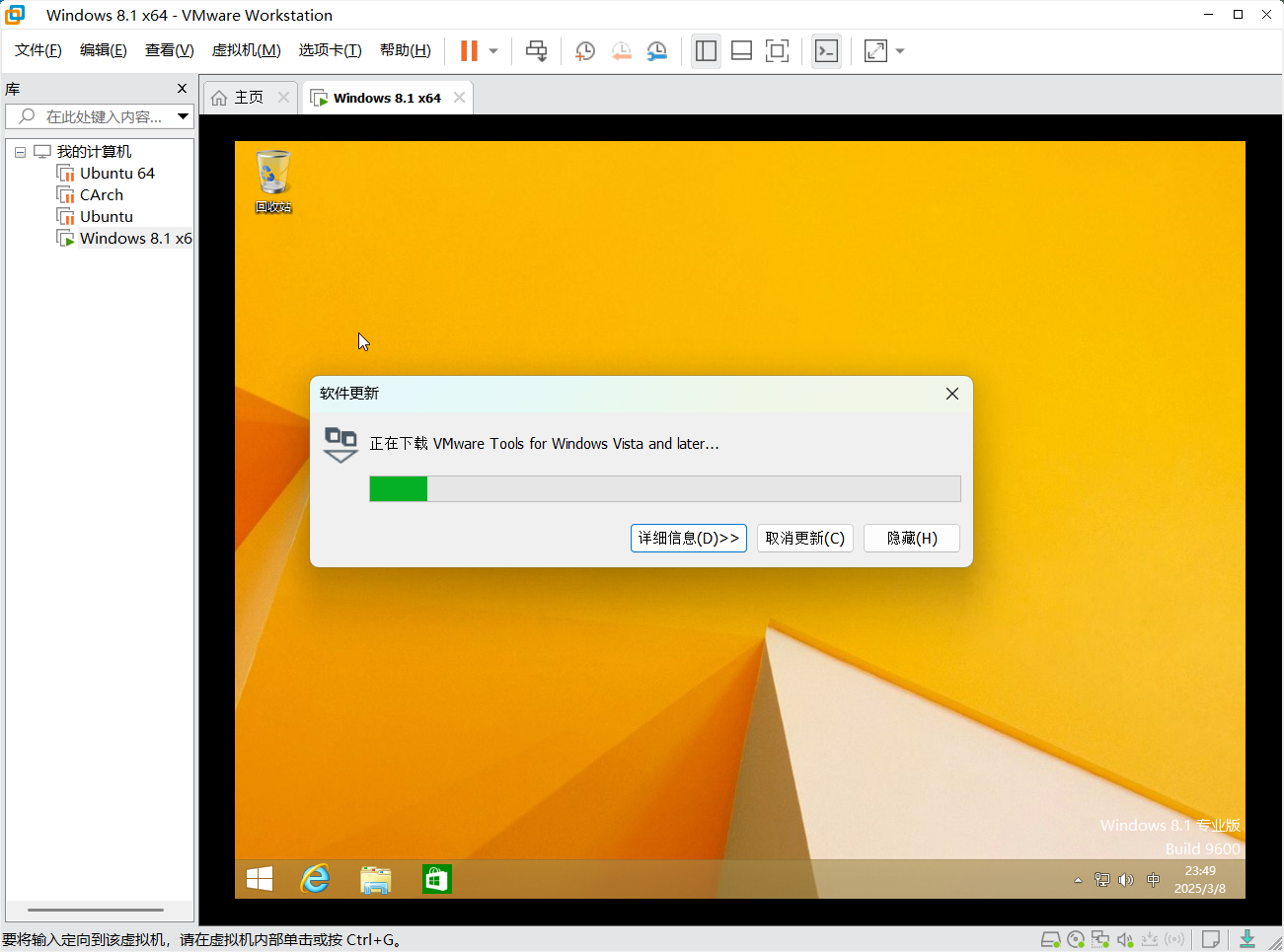
Task: Click 取消更新(C) to cancel update
Action: [x=805, y=538]
